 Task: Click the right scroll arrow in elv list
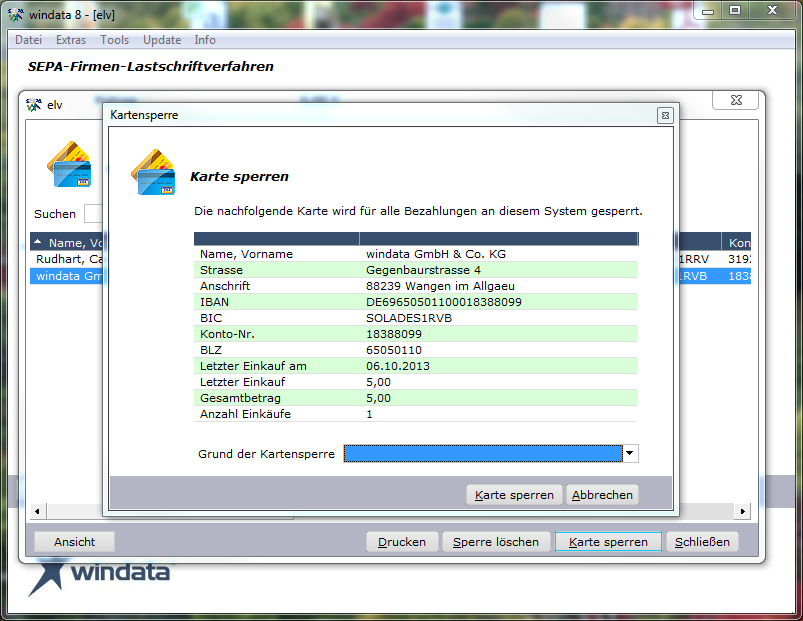[743, 511]
